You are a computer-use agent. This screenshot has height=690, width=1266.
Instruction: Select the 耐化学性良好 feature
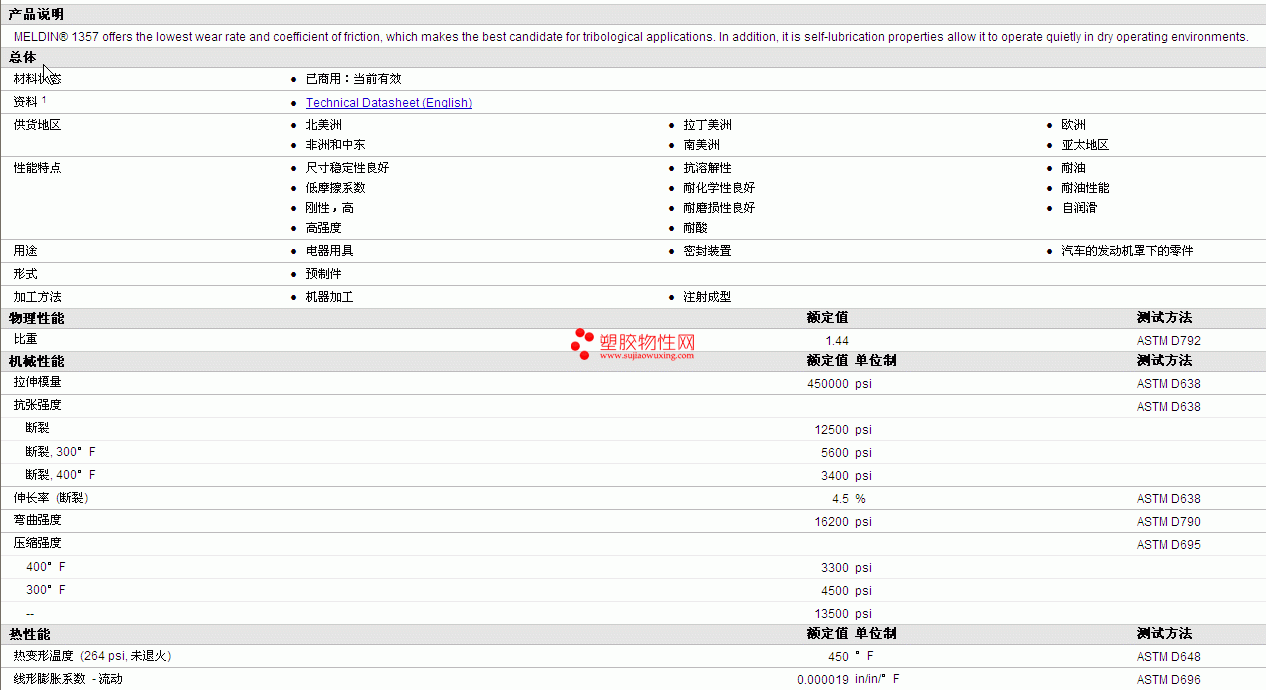click(x=719, y=188)
